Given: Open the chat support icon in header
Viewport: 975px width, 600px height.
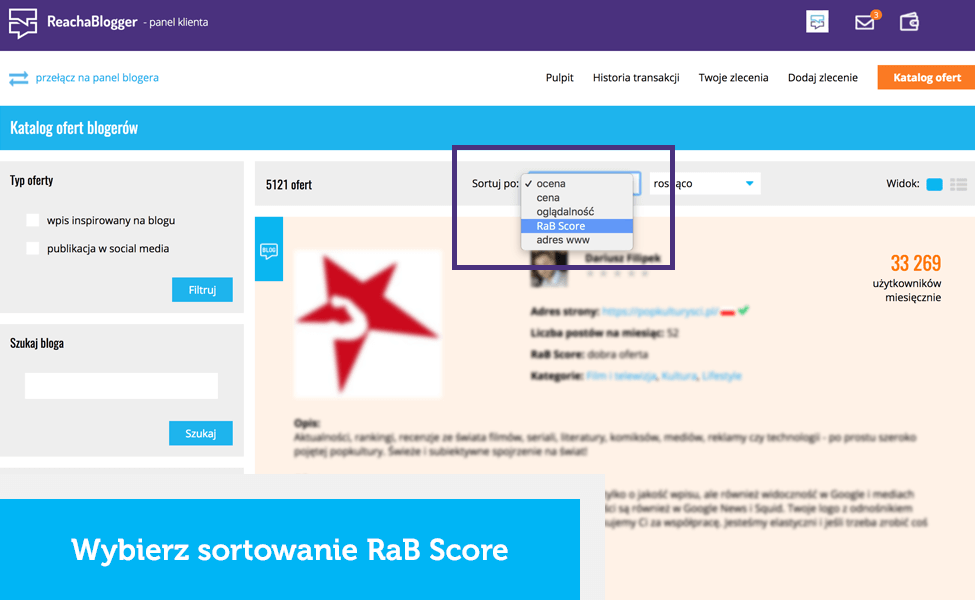Looking at the screenshot, I should tap(817, 22).
